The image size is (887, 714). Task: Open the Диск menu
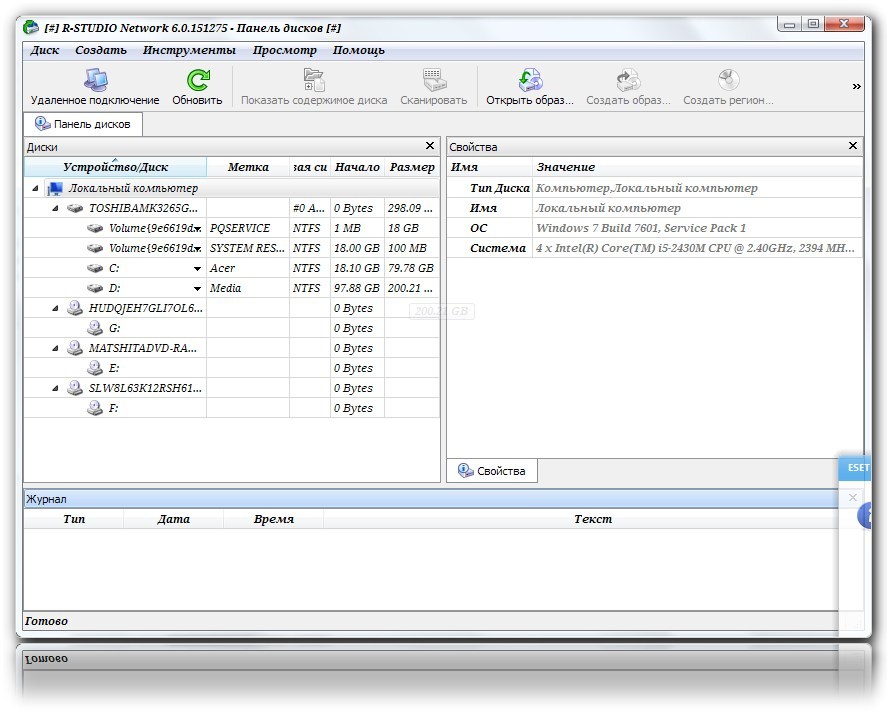[x=45, y=50]
